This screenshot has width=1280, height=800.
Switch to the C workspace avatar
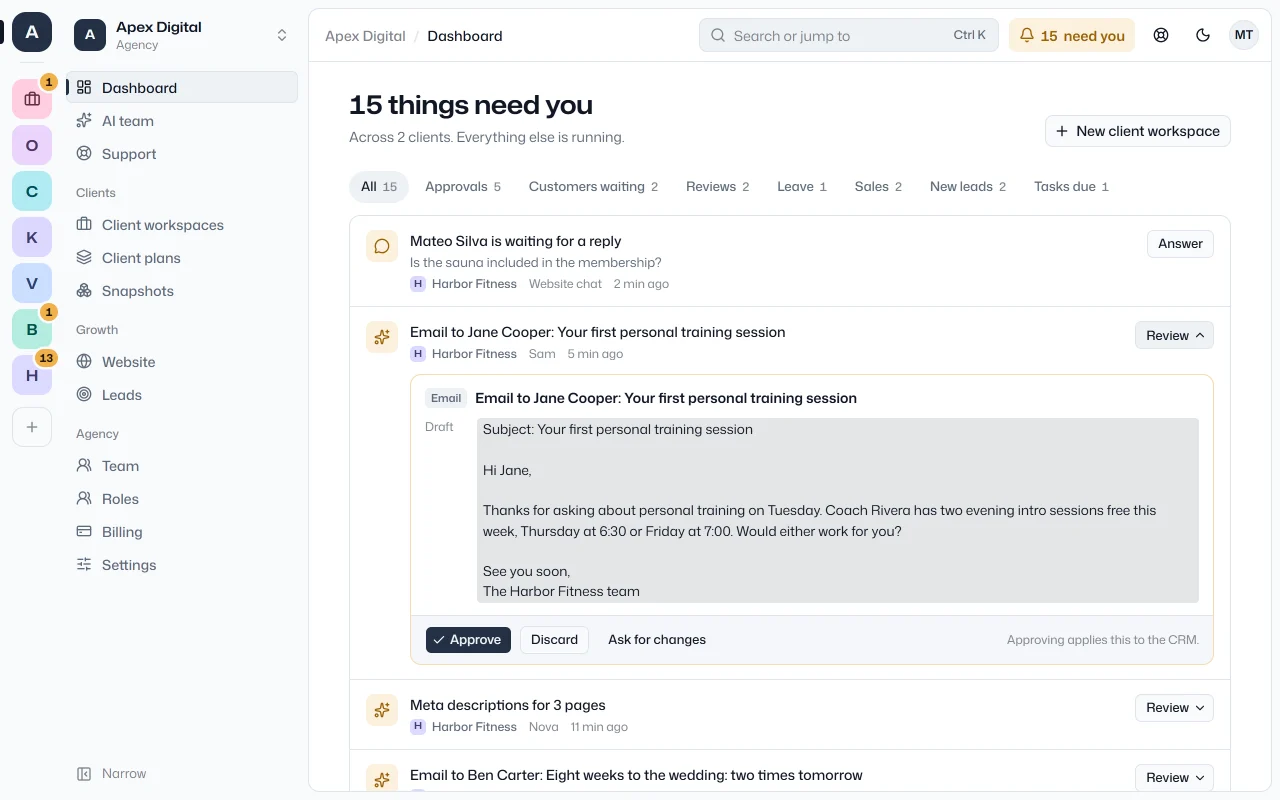(32, 191)
